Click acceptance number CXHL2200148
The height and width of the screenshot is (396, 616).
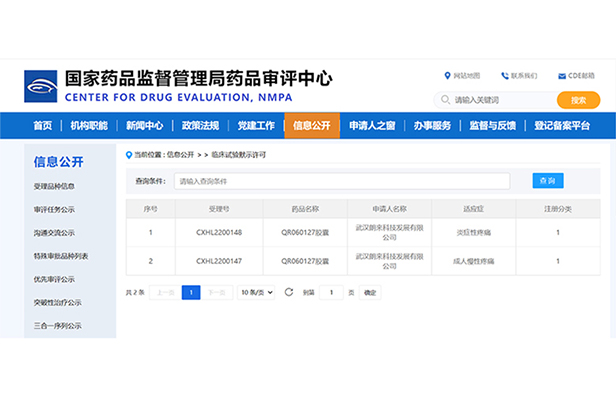point(219,233)
